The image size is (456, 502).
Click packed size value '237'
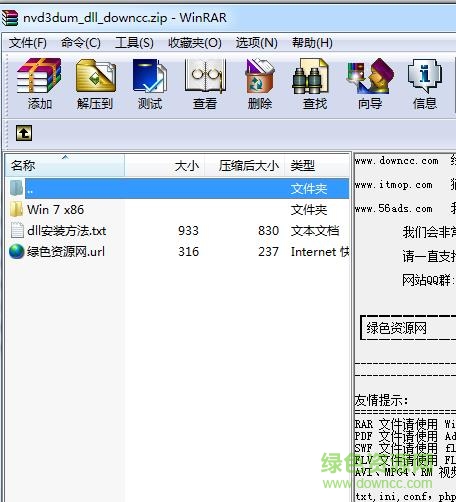[x=268, y=252]
